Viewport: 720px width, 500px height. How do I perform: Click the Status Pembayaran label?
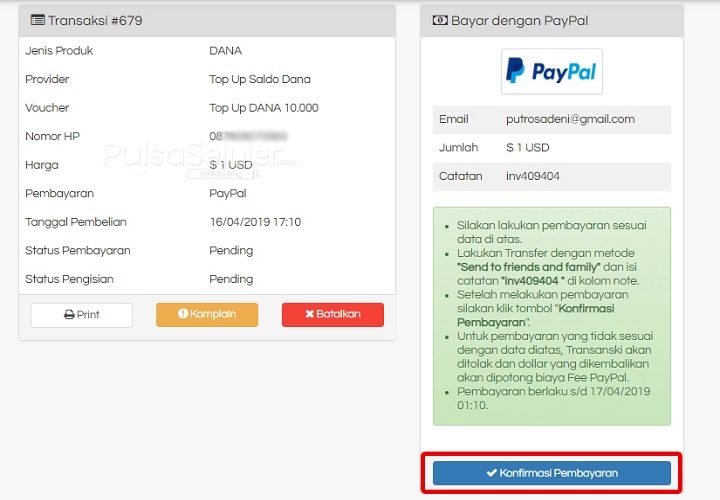[x=78, y=251]
